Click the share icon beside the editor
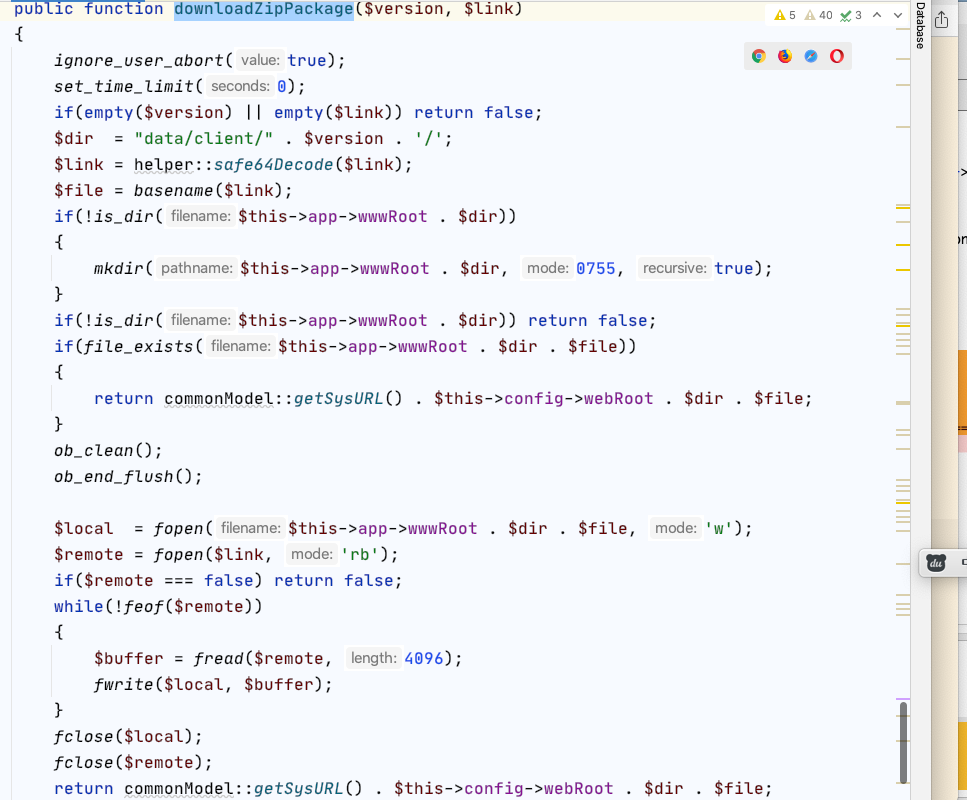Screen dimensions: 967x800 pos(941,19)
